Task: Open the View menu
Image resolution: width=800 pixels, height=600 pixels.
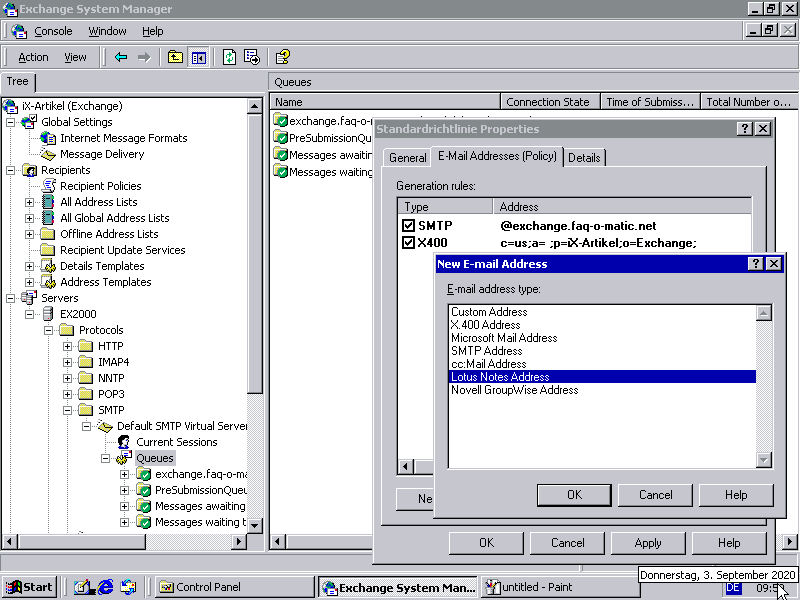Action: point(75,57)
